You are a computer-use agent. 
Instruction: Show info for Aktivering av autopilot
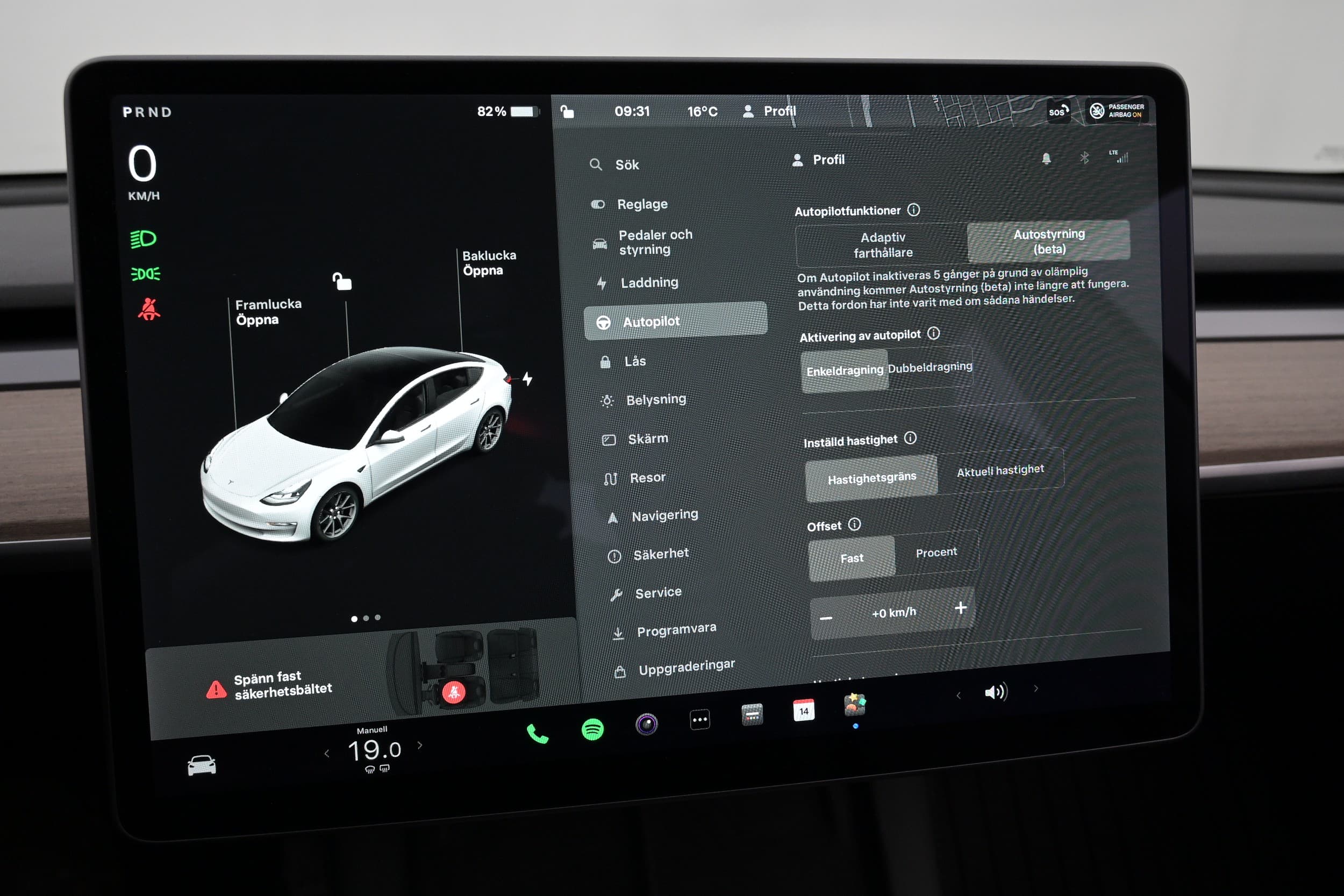[x=933, y=333]
